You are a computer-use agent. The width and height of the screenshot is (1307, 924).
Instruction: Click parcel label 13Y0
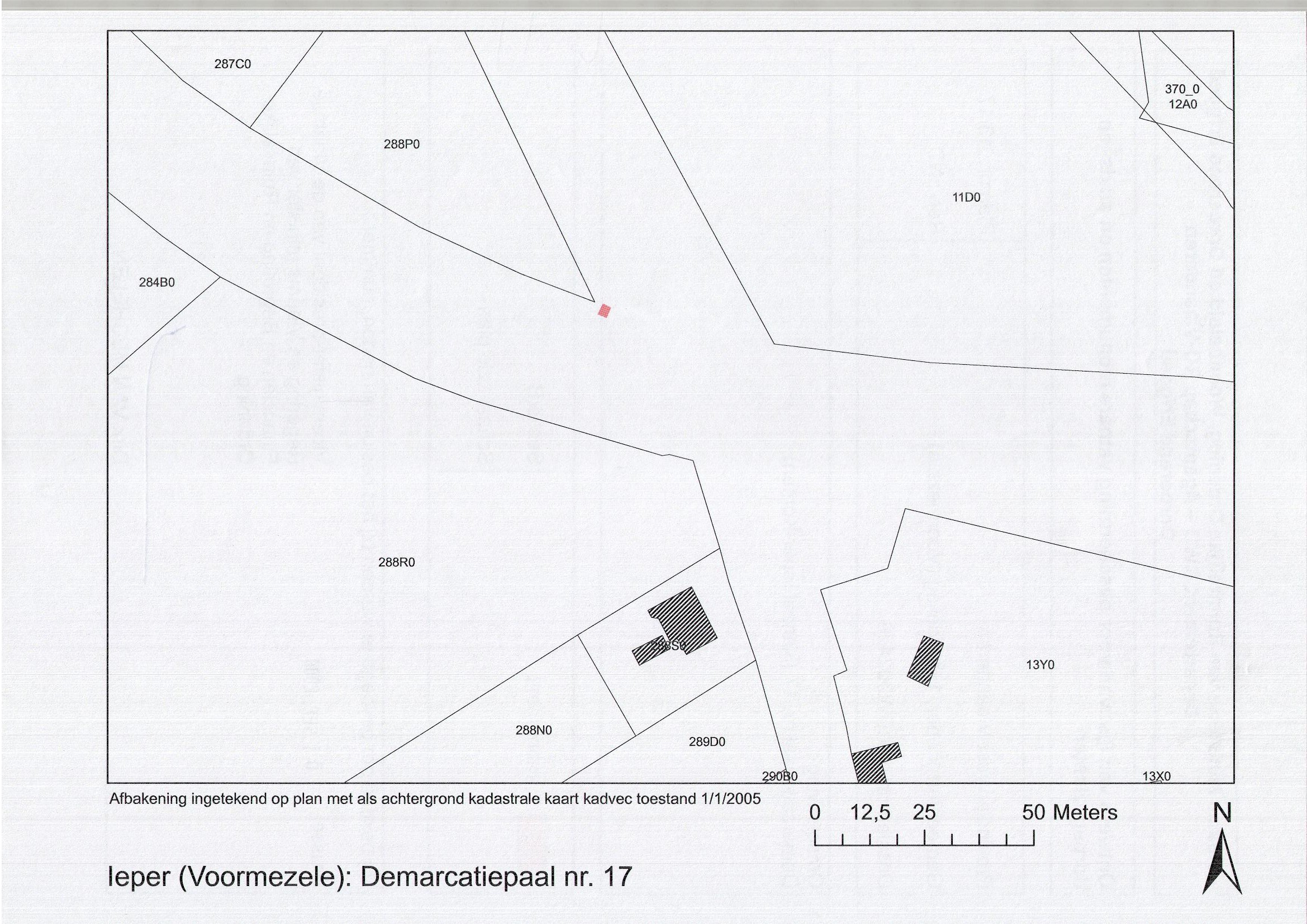pos(1040,665)
